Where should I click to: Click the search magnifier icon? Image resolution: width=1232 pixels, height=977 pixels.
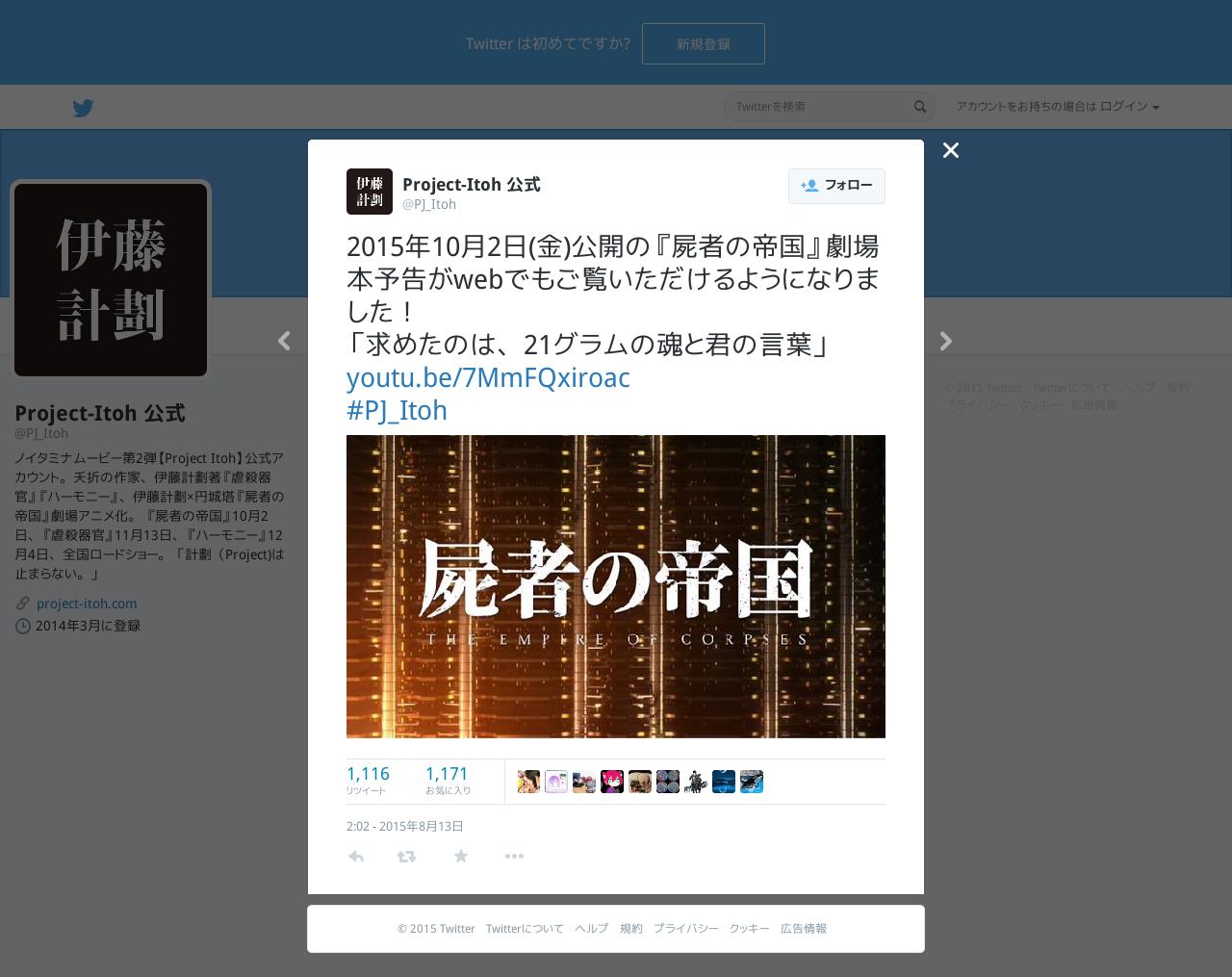pyautogui.click(x=919, y=107)
